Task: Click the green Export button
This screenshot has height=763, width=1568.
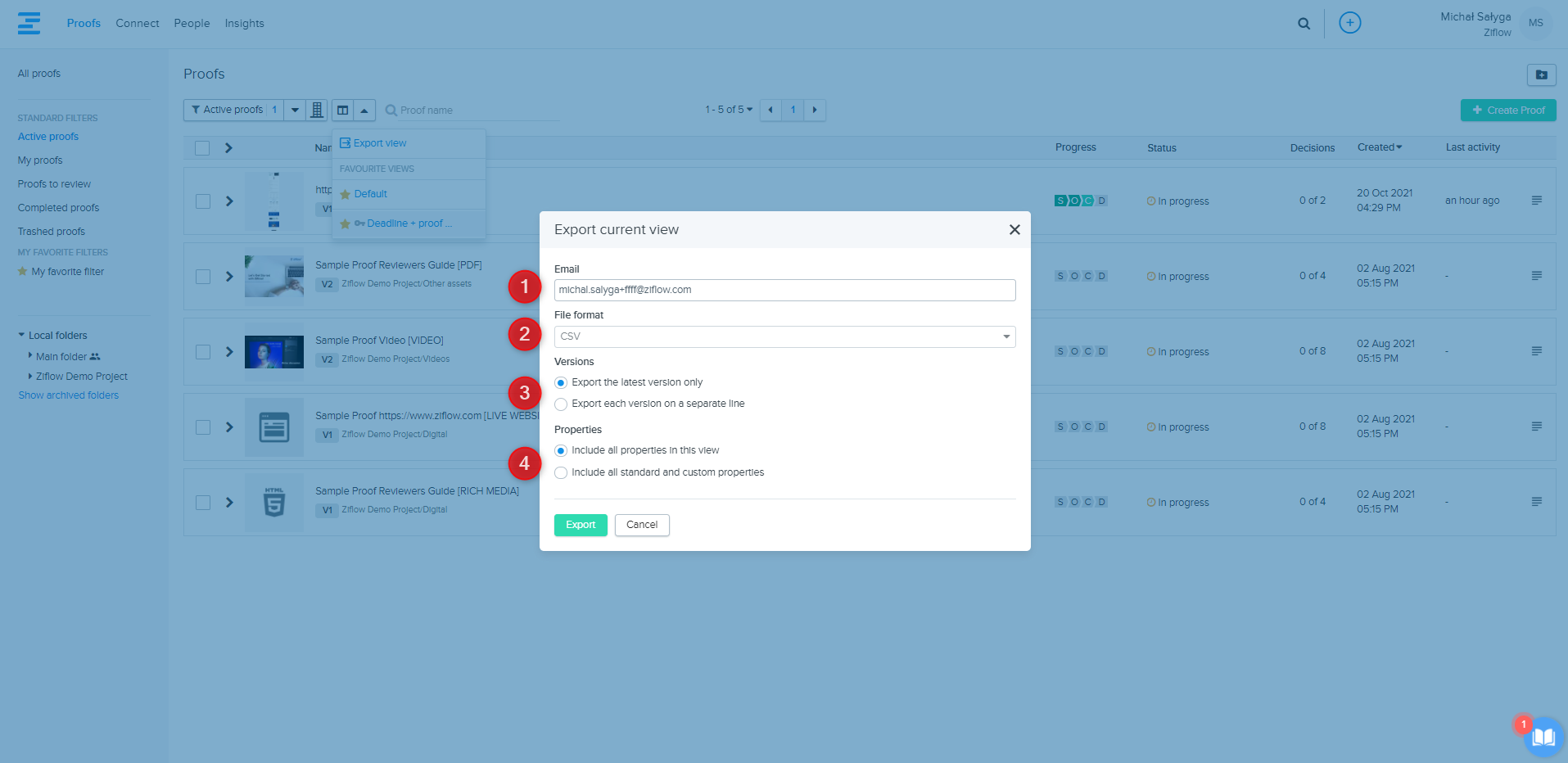Action: [x=581, y=525]
